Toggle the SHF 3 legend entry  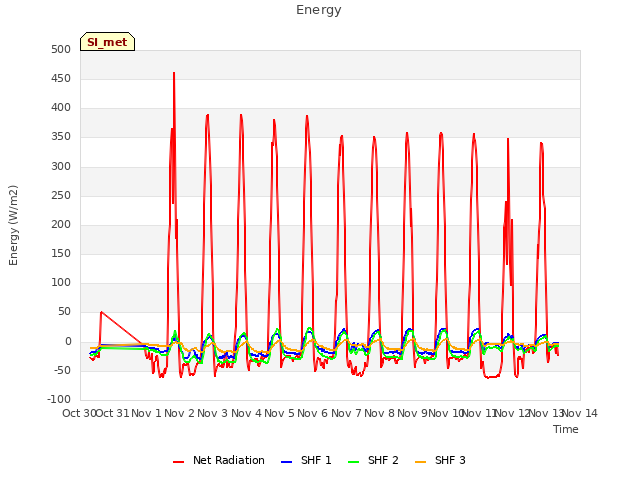tap(440, 460)
